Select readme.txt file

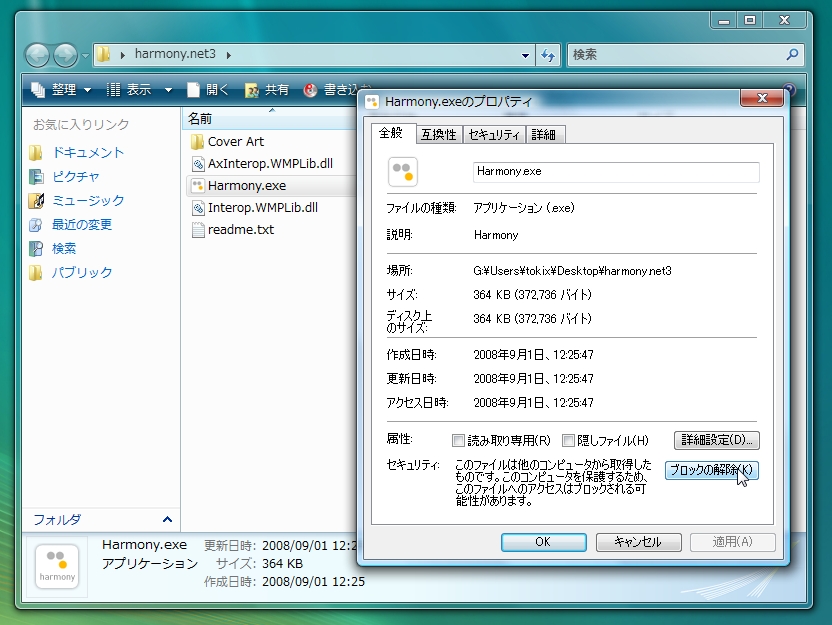tap(241, 230)
